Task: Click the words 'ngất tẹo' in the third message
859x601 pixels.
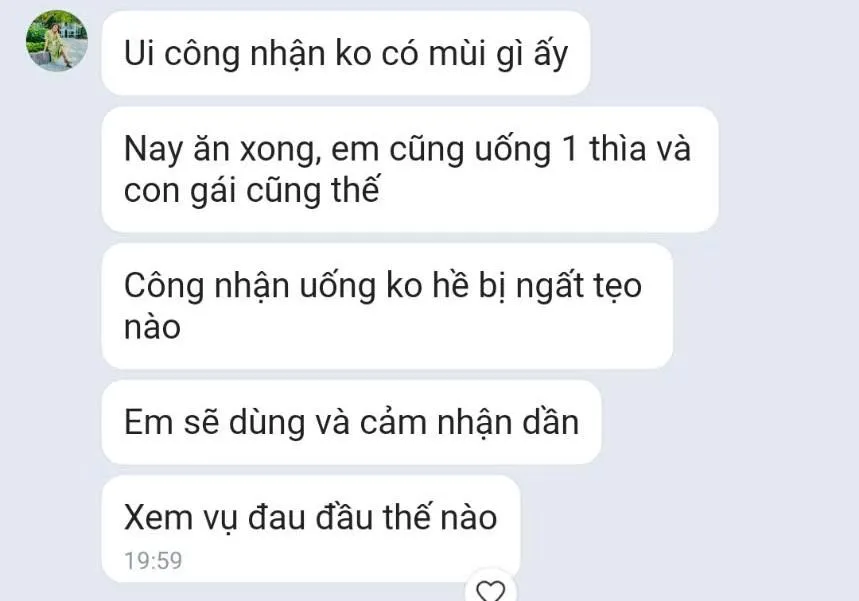Action: [579, 286]
